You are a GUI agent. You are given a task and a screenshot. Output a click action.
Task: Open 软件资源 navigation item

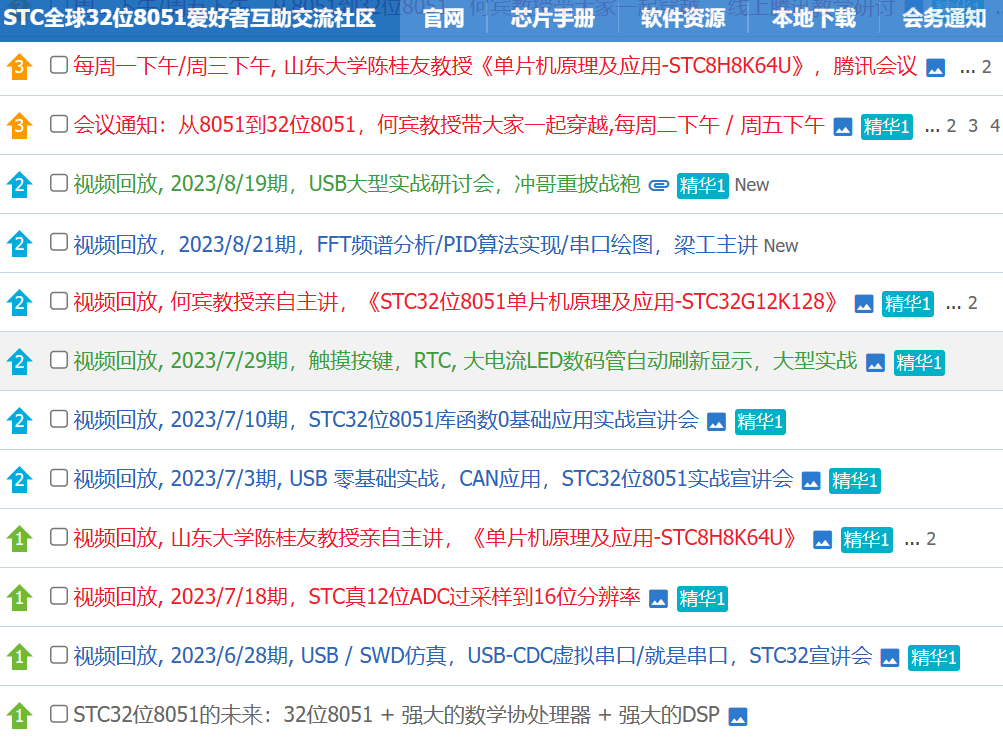[x=683, y=19]
